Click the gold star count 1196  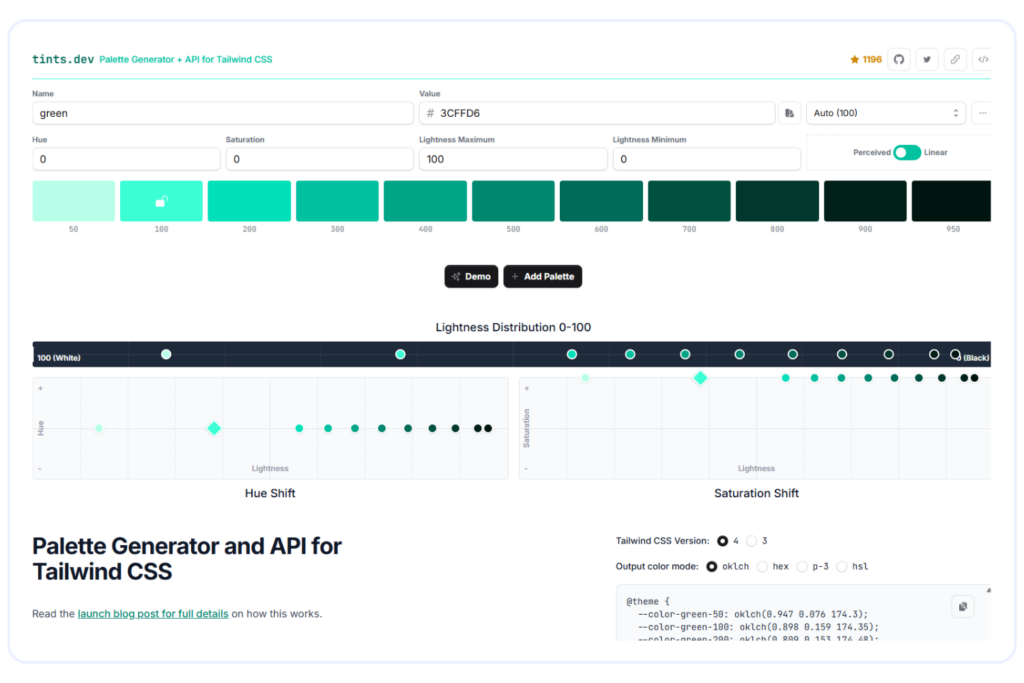point(866,59)
